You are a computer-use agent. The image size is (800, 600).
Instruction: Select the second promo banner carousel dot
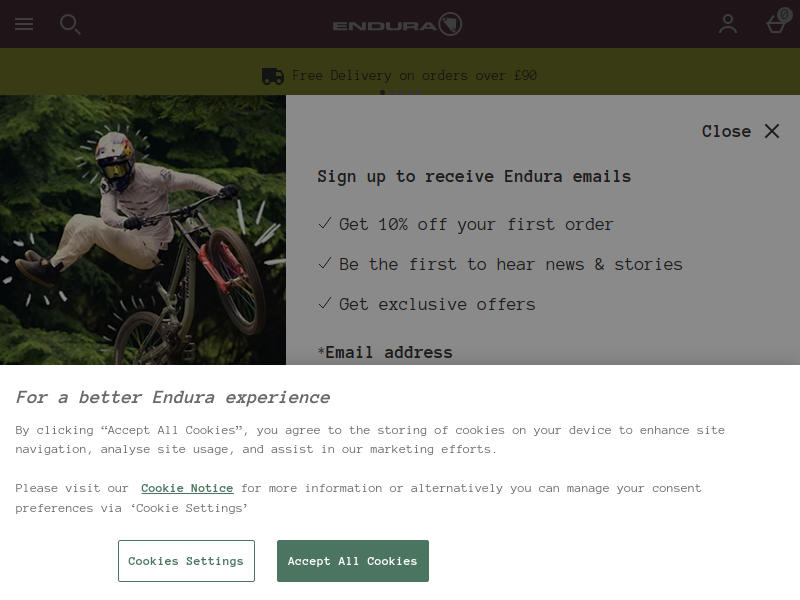(x=391, y=92)
